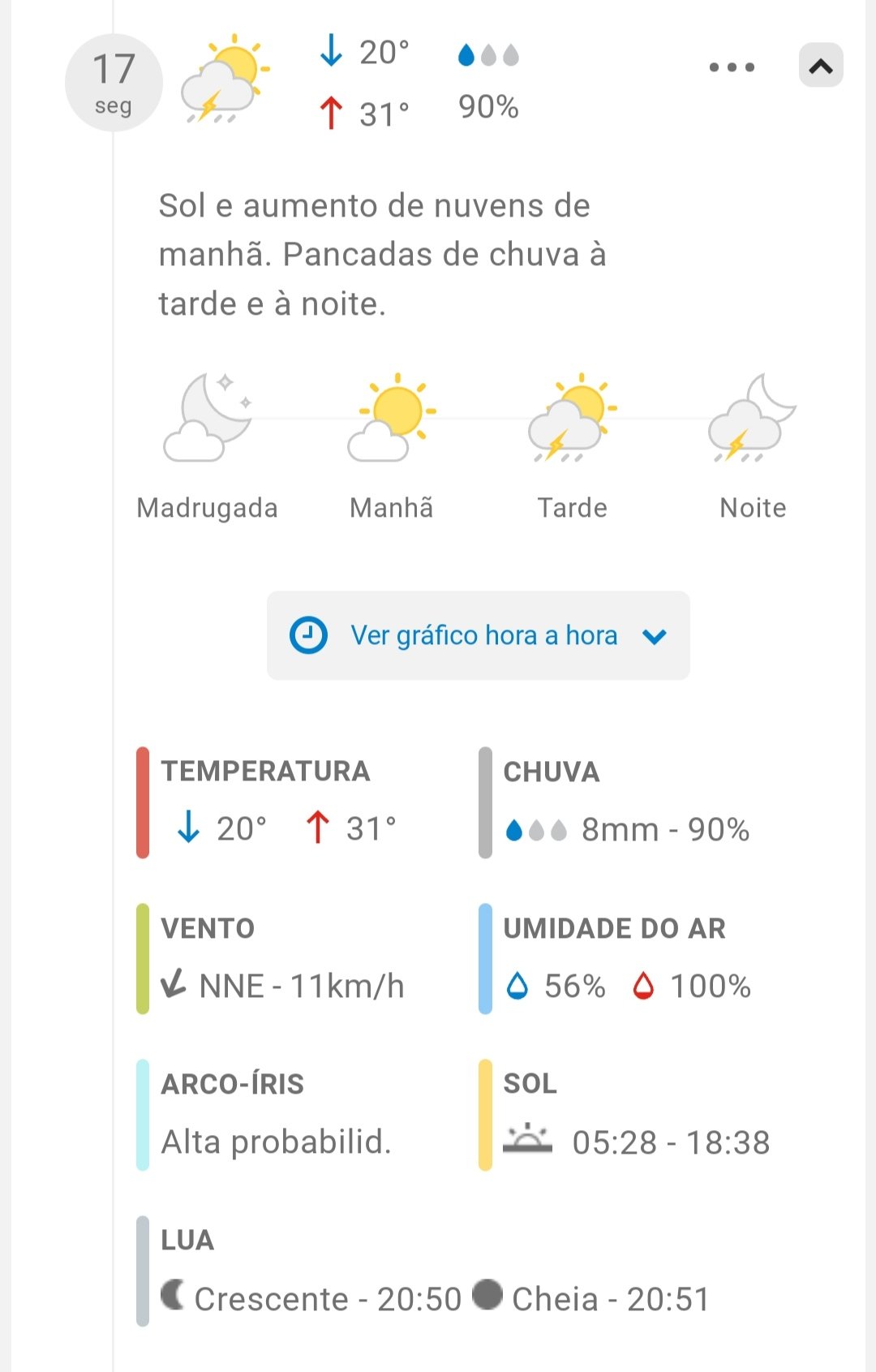Tap the forecast summary text description
The width and height of the screenshot is (876, 1372).
tap(382, 255)
